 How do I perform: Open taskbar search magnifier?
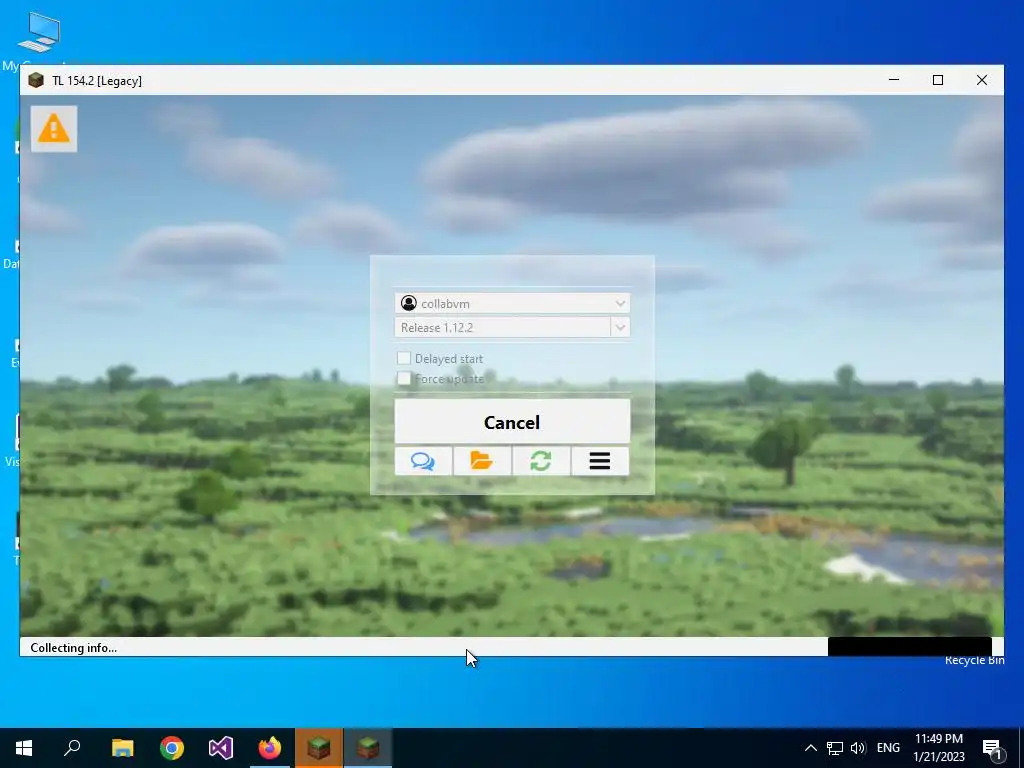pos(72,748)
